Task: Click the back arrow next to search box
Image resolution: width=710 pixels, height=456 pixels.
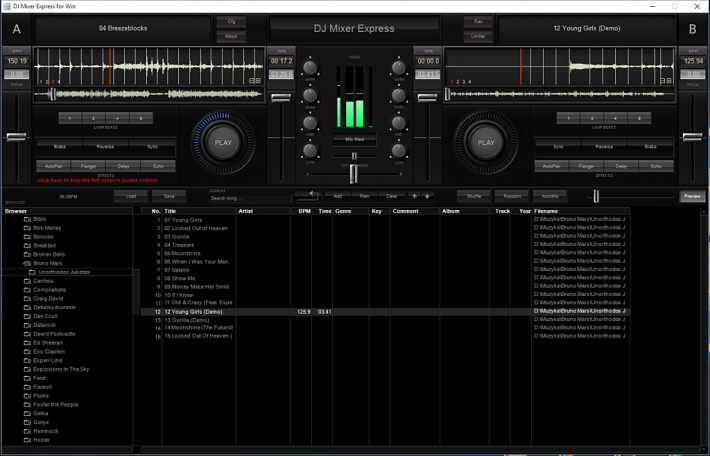Action: click(x=308, y=195)
